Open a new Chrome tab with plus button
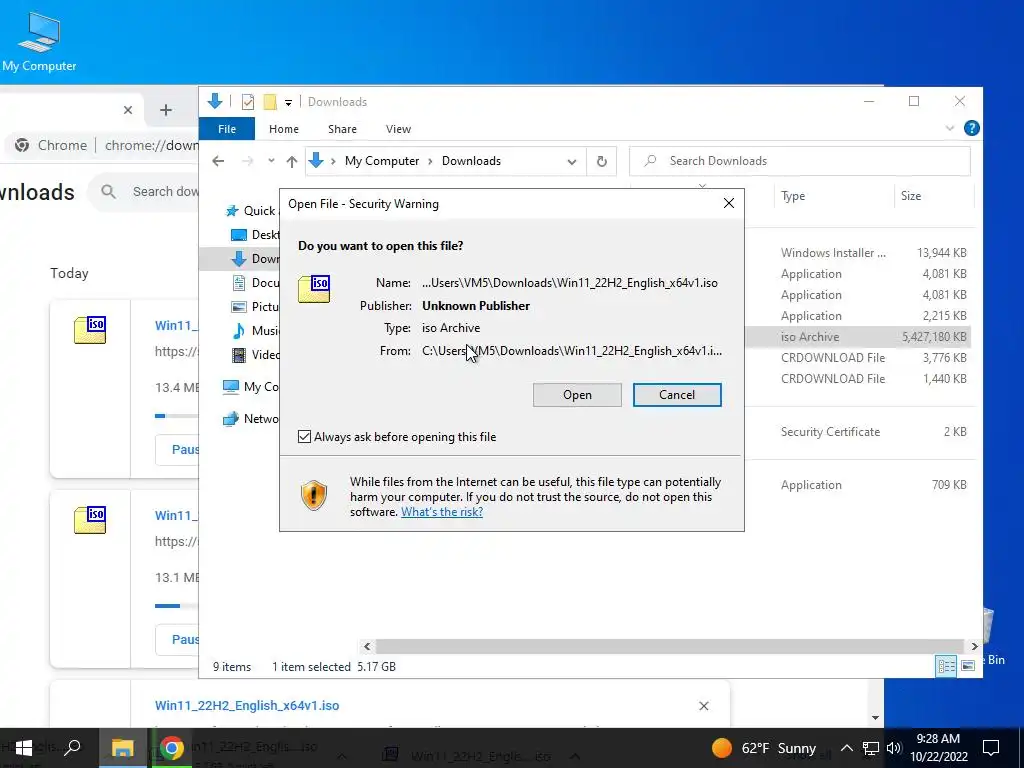The height and width of the screenshot is (768, 1024). point(166,110)
